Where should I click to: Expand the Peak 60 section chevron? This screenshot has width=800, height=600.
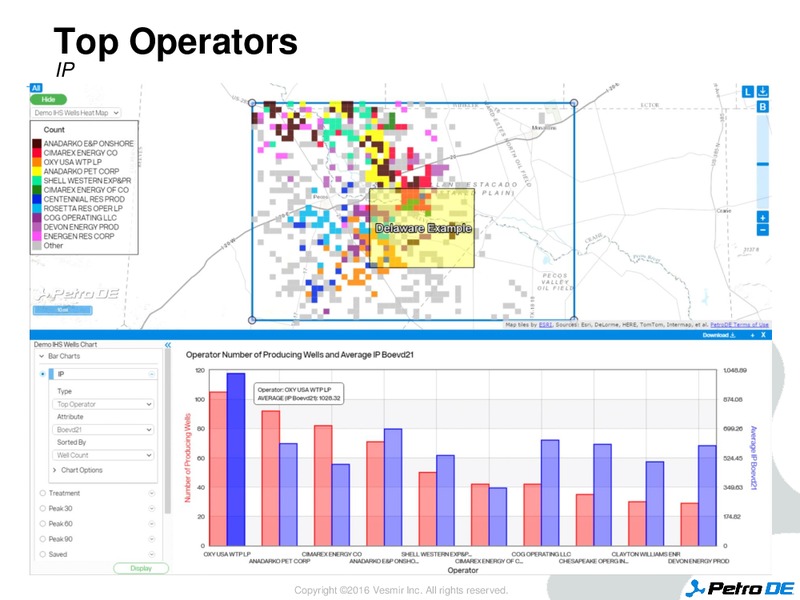point(152,523)
